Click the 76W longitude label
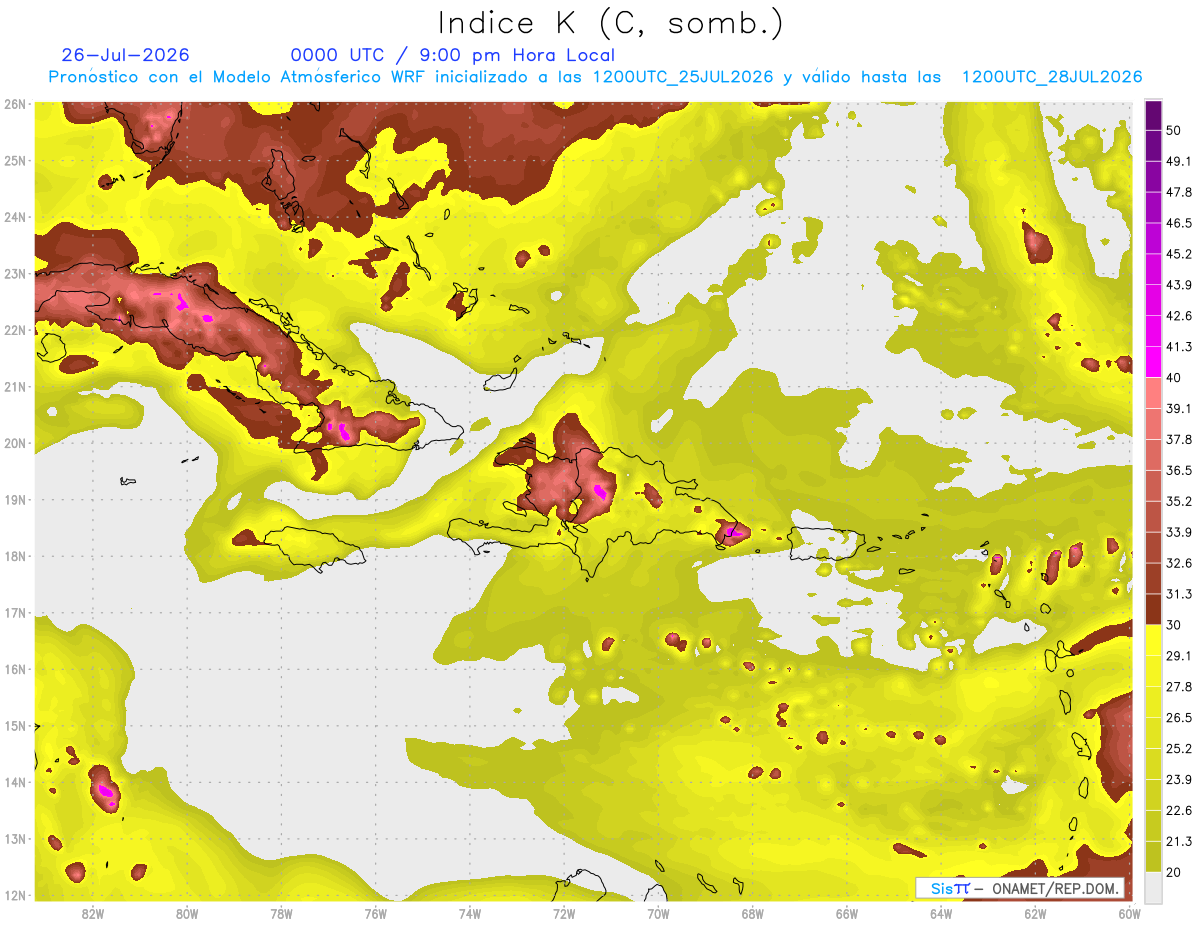 coord(375,913)
